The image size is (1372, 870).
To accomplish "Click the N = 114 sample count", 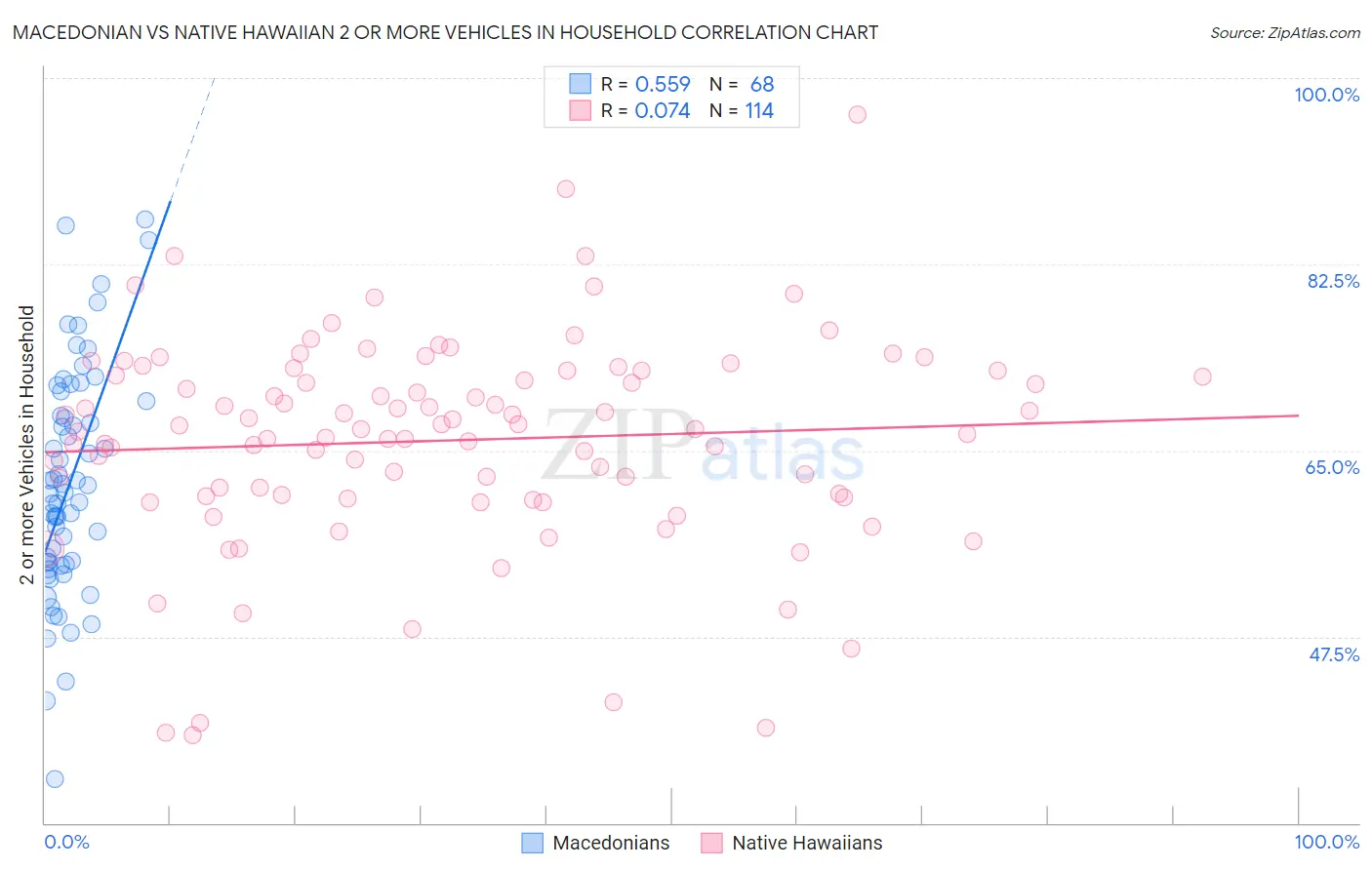I will click(742, 110).
